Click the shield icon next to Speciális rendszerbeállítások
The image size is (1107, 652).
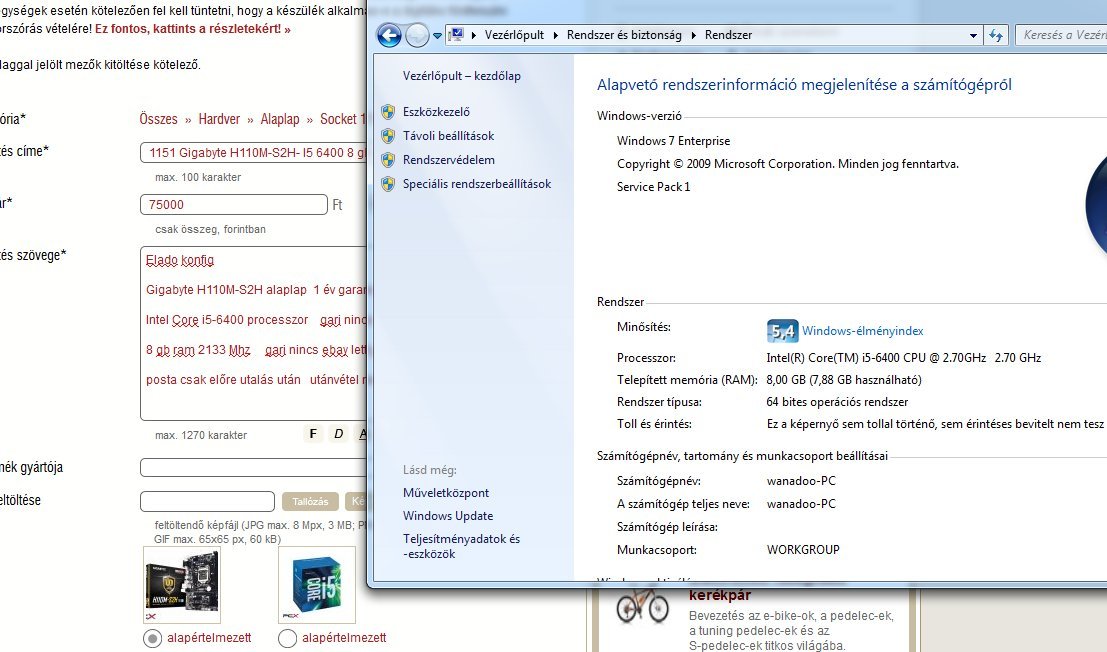388,183
